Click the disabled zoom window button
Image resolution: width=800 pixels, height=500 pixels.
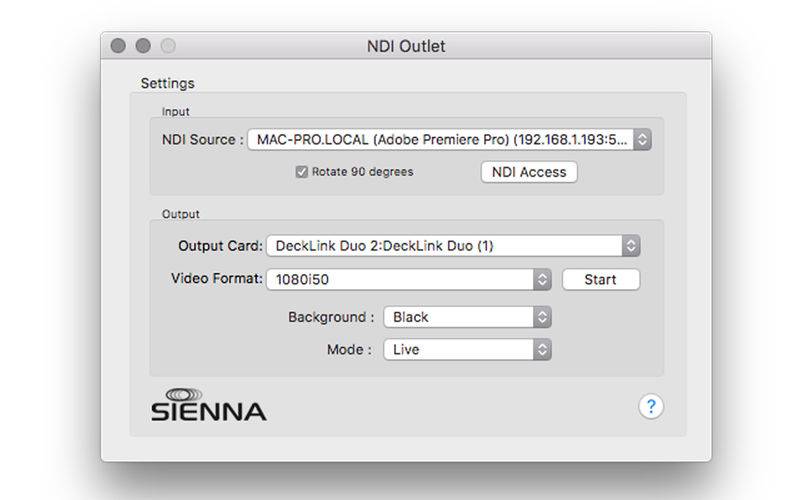pyautogui.click(x=168, y=46)
